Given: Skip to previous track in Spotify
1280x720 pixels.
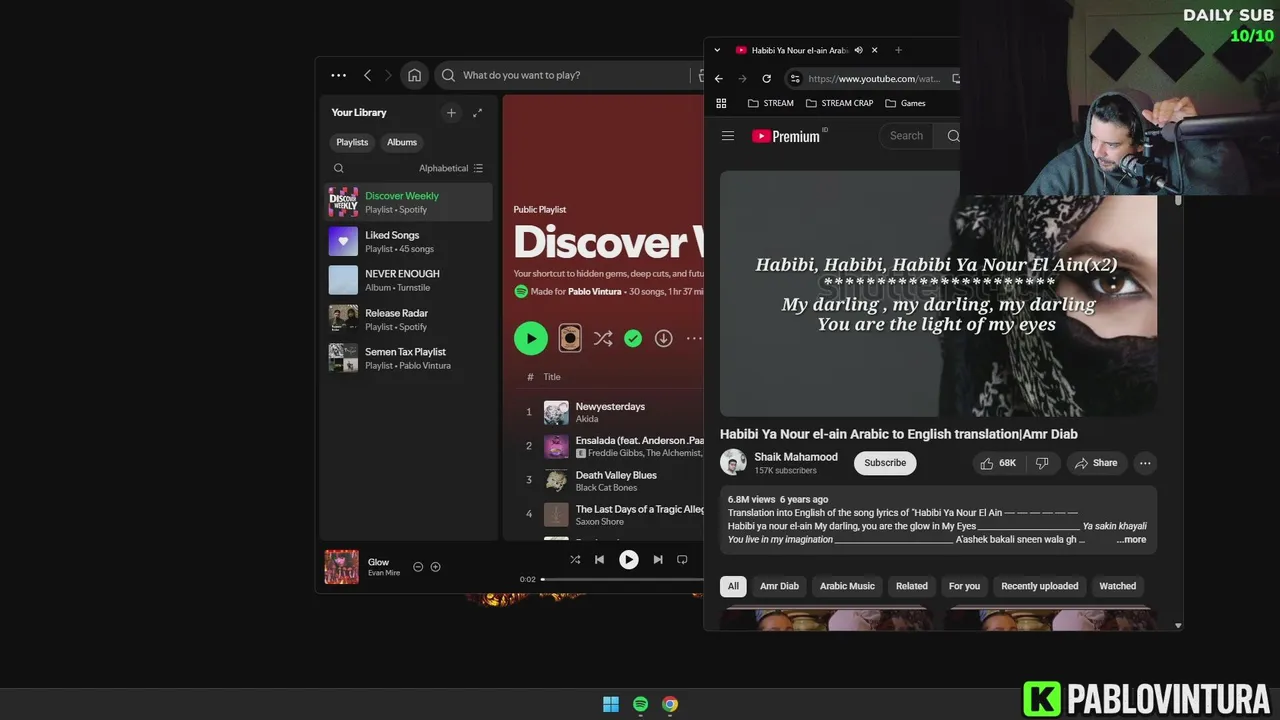Looking at the screenshot, I should (599, 560).
